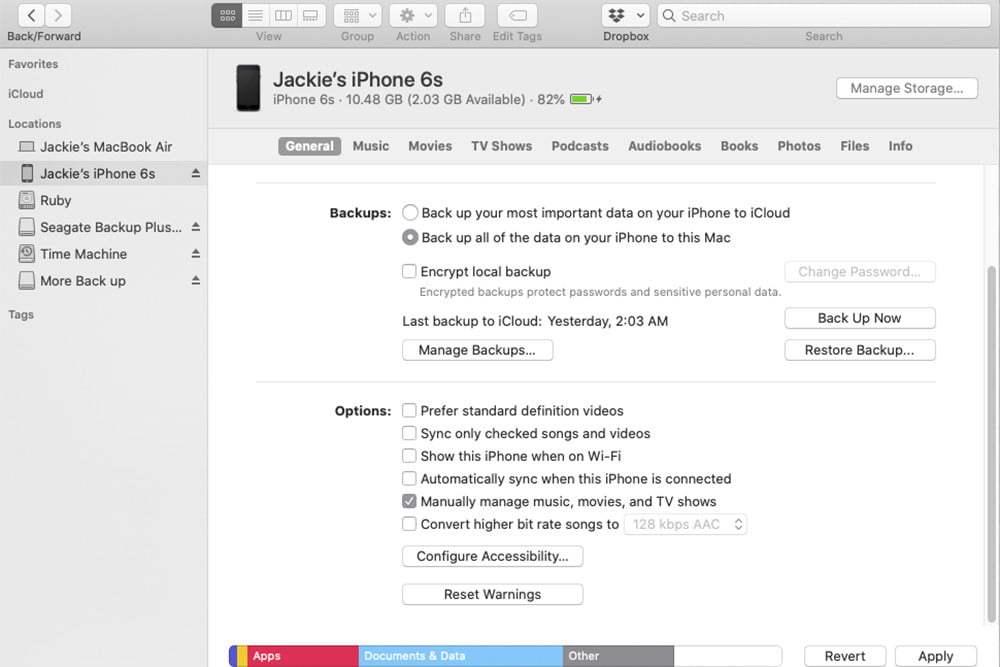Eject Jackie's iPhone 6s
This screenshot has width=1000, height=667.
click(196, 173)
